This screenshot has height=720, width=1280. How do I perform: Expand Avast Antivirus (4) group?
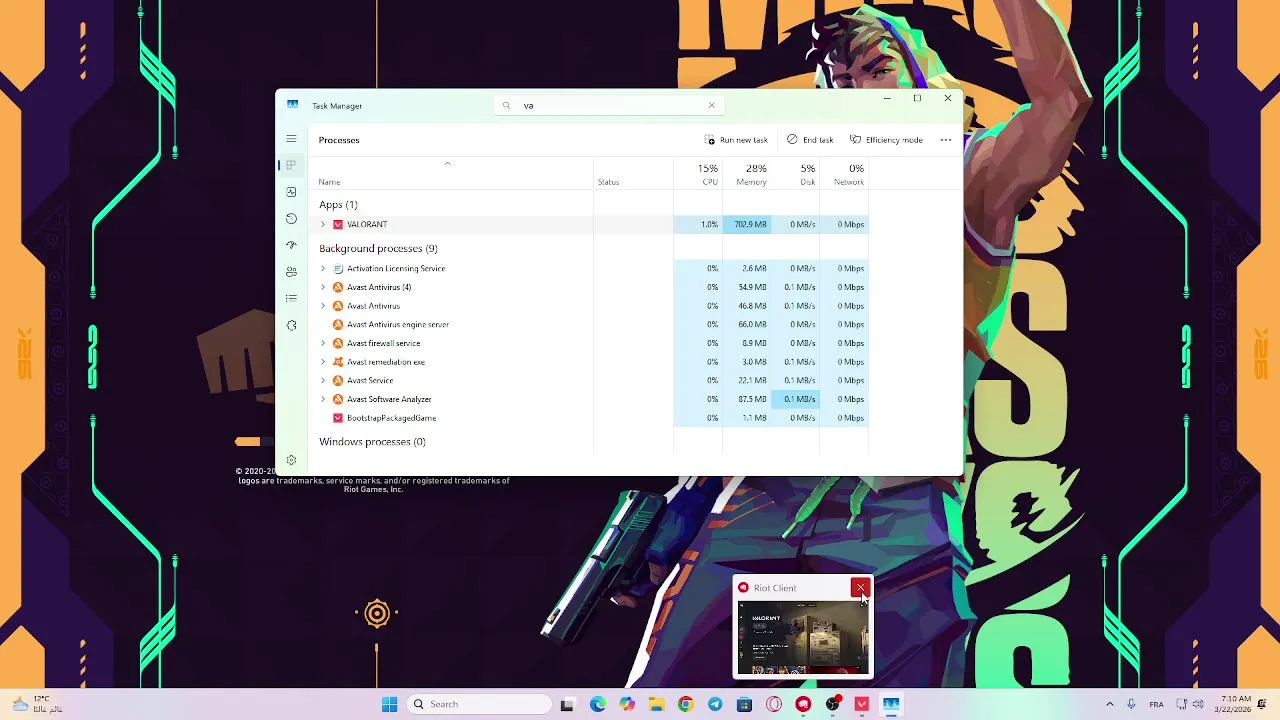click(323, 287)
